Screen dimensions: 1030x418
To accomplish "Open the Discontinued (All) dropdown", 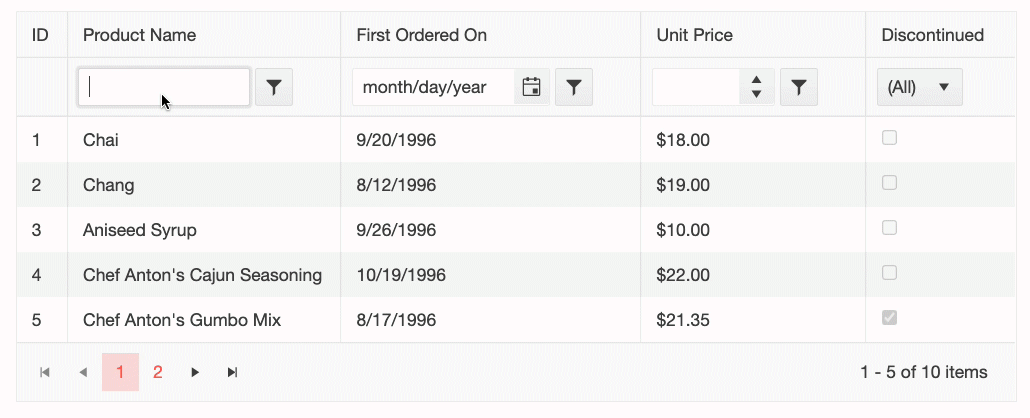I will coord(919,88).
